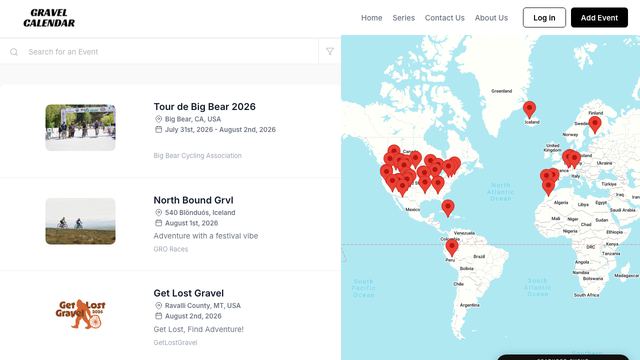This screenshot has height=360, width=640.
Task: Click the North Bound Grvl riders thumbnail
Action: [80, 221]
